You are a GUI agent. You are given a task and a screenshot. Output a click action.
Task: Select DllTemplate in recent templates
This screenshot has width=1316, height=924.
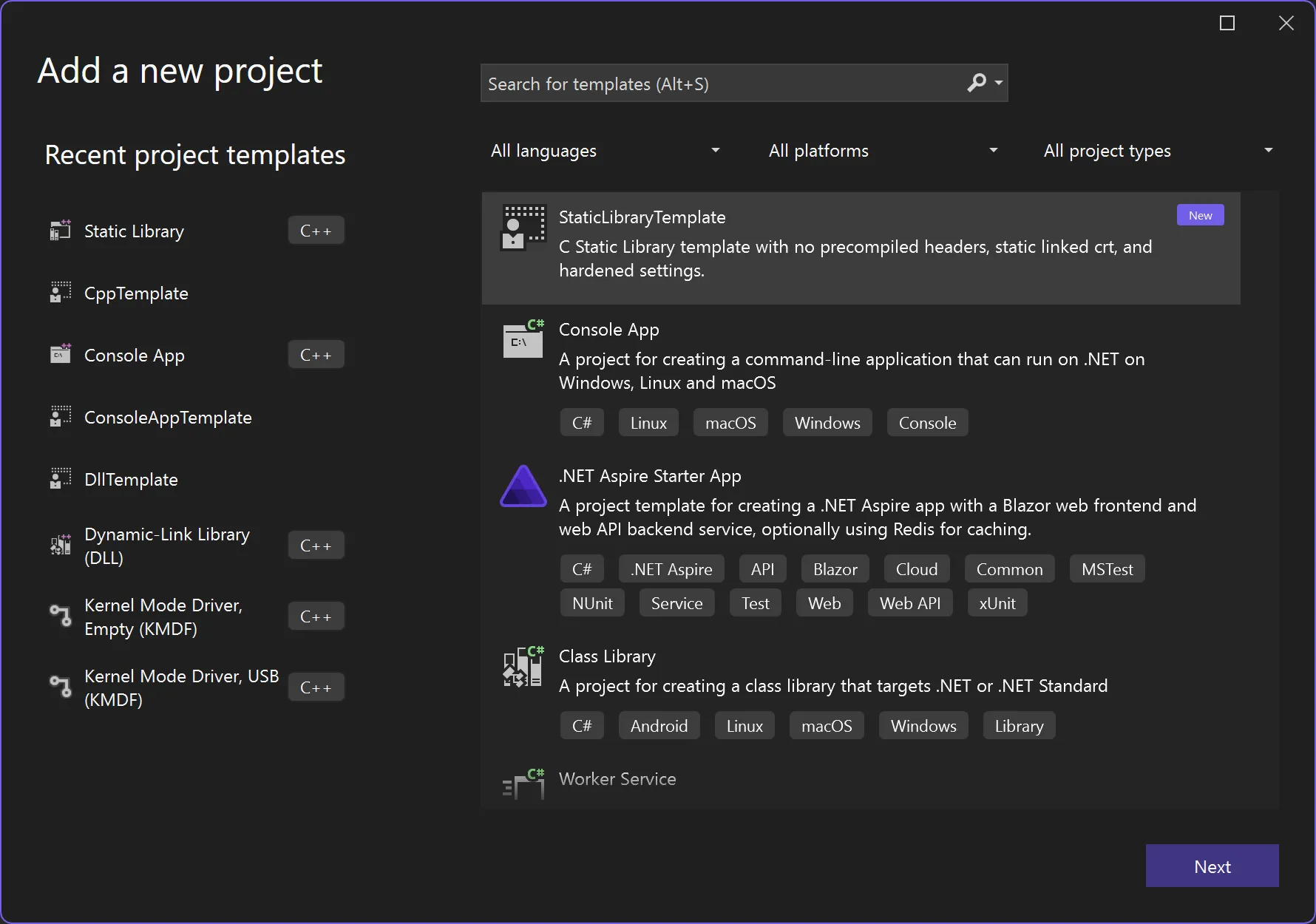click(x=131, y=480)
